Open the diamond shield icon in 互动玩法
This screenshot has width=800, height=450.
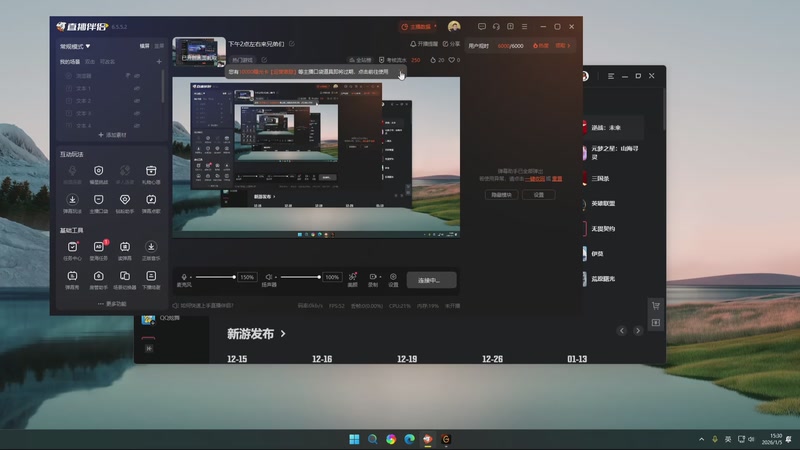point(125,199)
